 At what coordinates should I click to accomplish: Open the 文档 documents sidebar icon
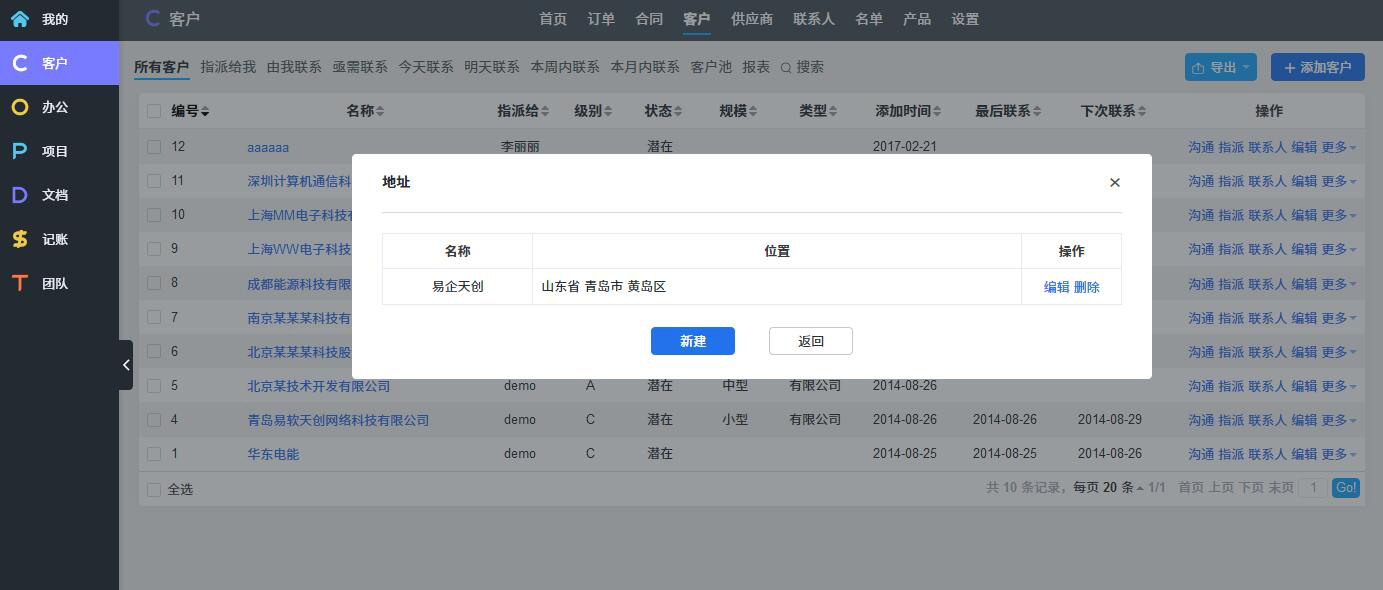[20, 195]
